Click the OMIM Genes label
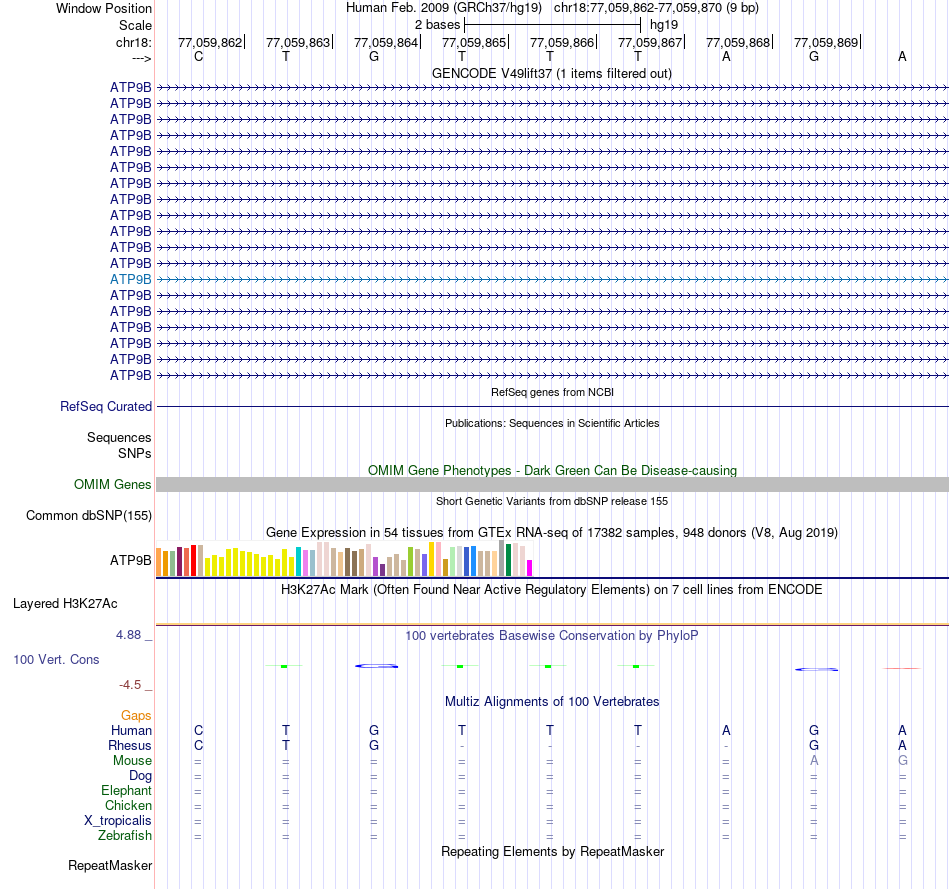 point(112,485)
